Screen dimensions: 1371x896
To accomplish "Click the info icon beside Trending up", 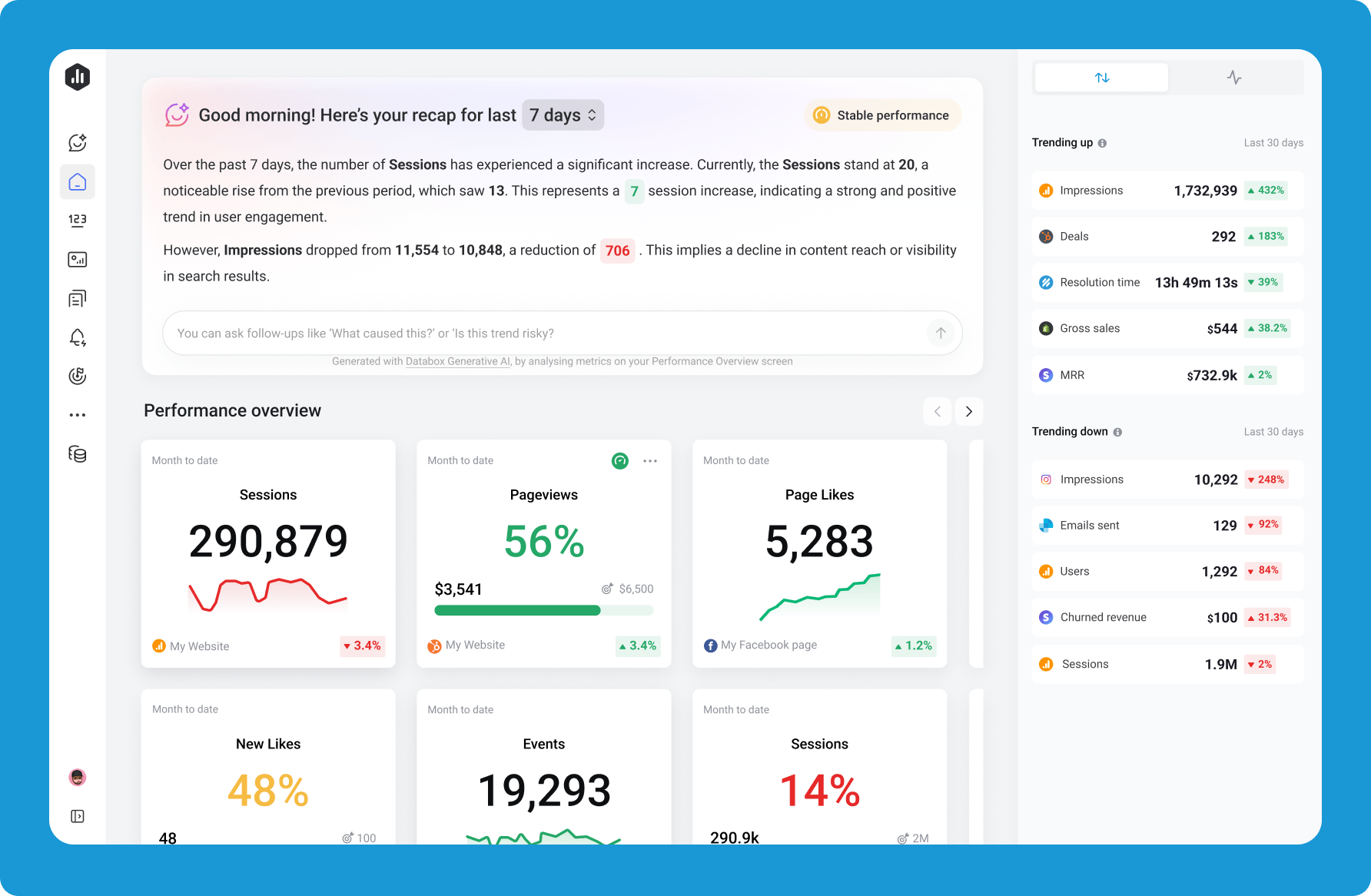I will click(x=1103, y=142).
